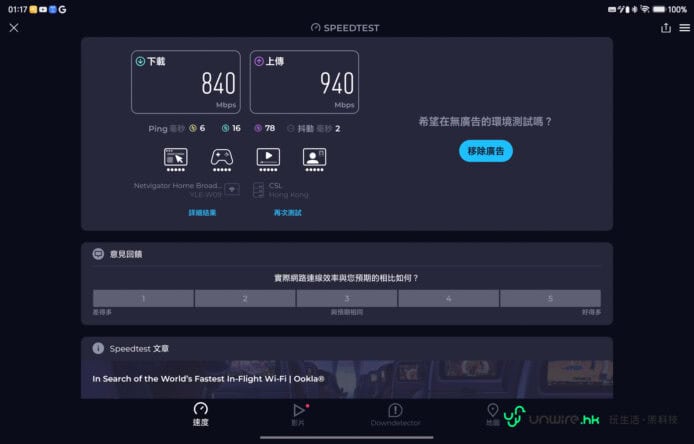Image resolution: width=694 pixels, height=444 pixels.
Task: Tap the feedback speech bubble icon
Action: tap(98, 254)
